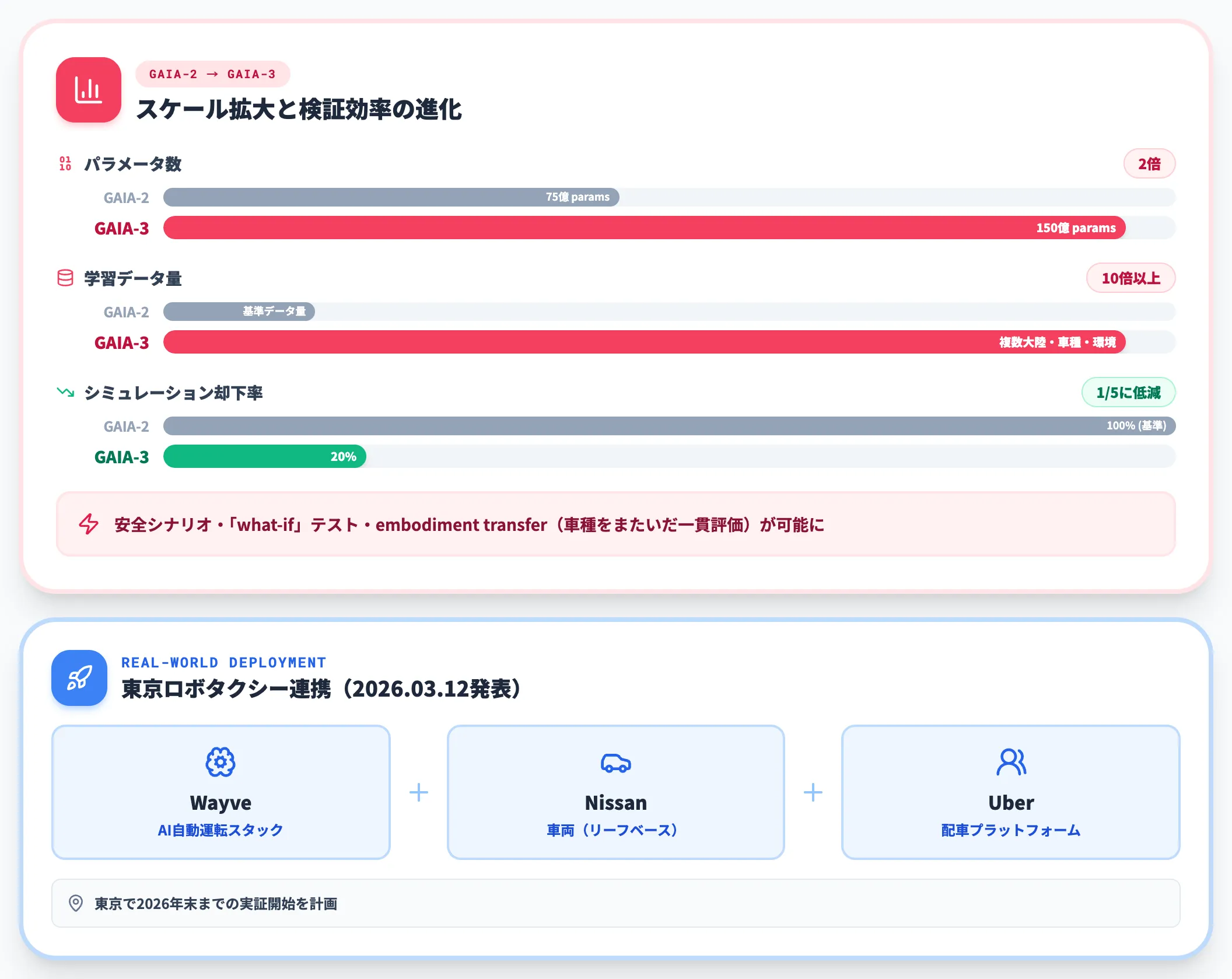Click the REAL-WORLD DEPLOYMENT label
The width and height of the screenshot is (1232, 979).
tap(223, 663)
